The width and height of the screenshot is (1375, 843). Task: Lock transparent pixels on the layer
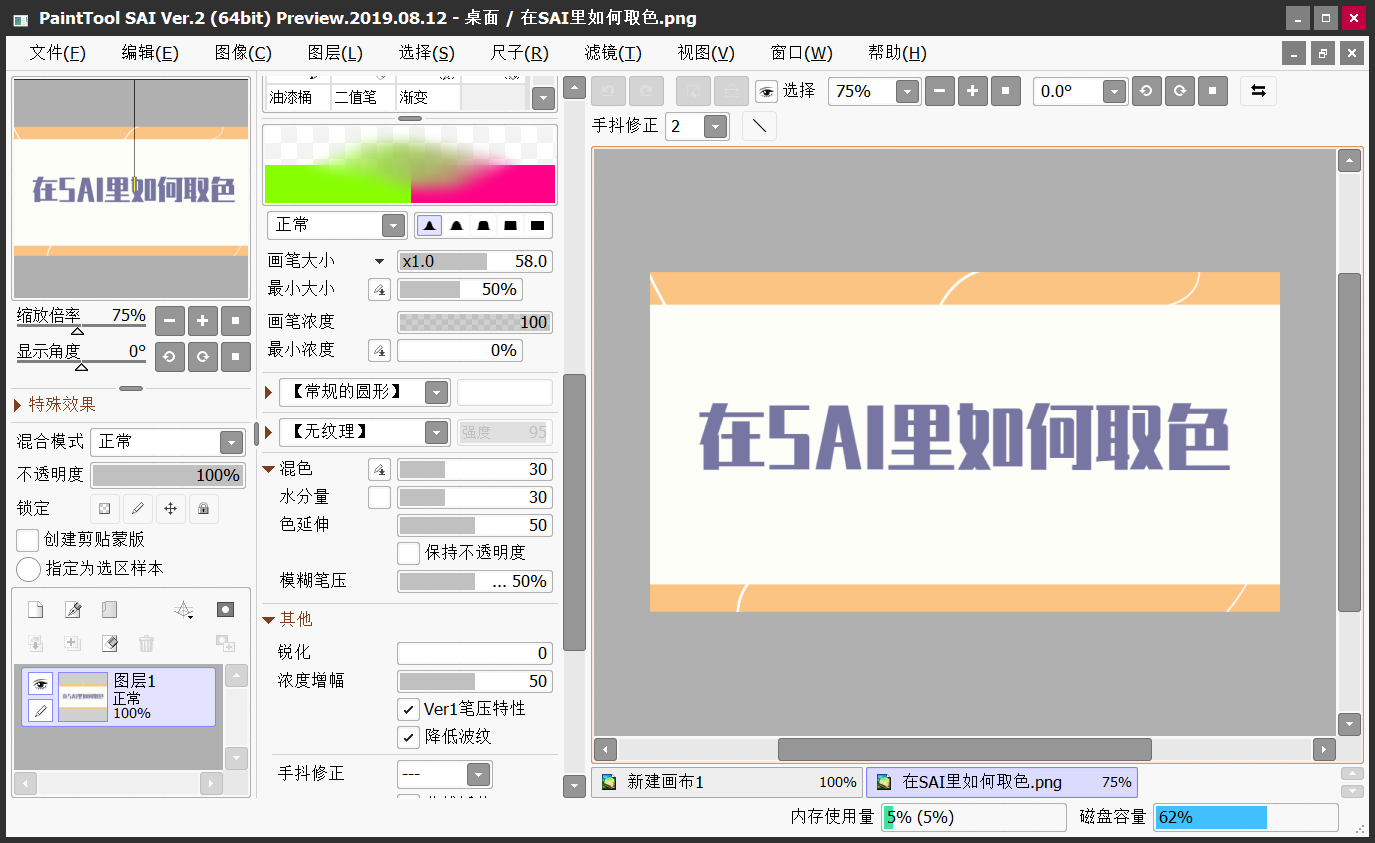[104, 508]
